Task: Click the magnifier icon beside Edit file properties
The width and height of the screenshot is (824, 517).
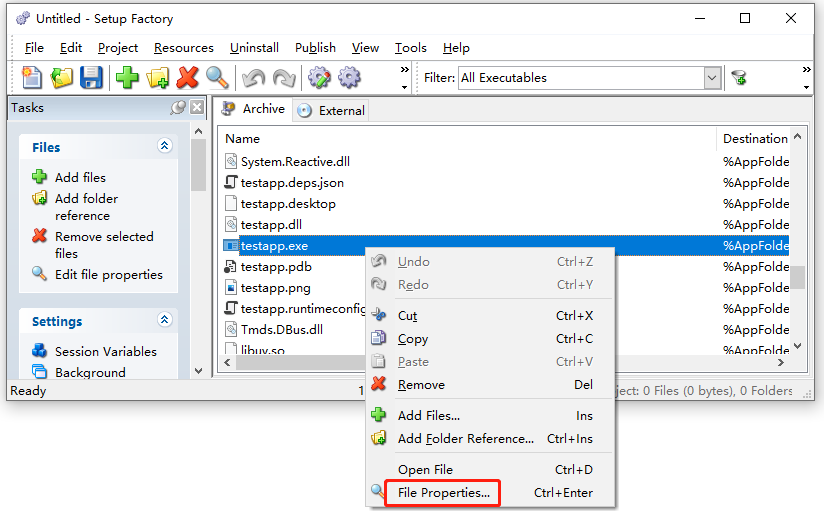Action: click(39, 273)
